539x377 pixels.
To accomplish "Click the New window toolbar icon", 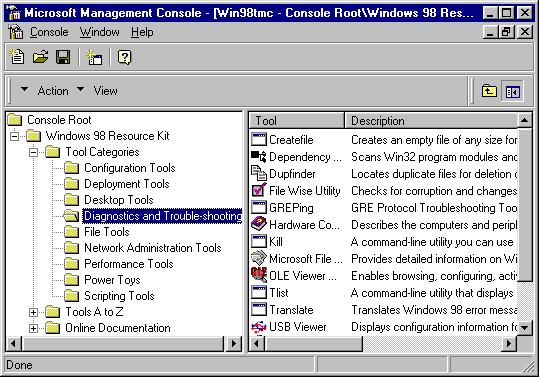I will 94,57.
